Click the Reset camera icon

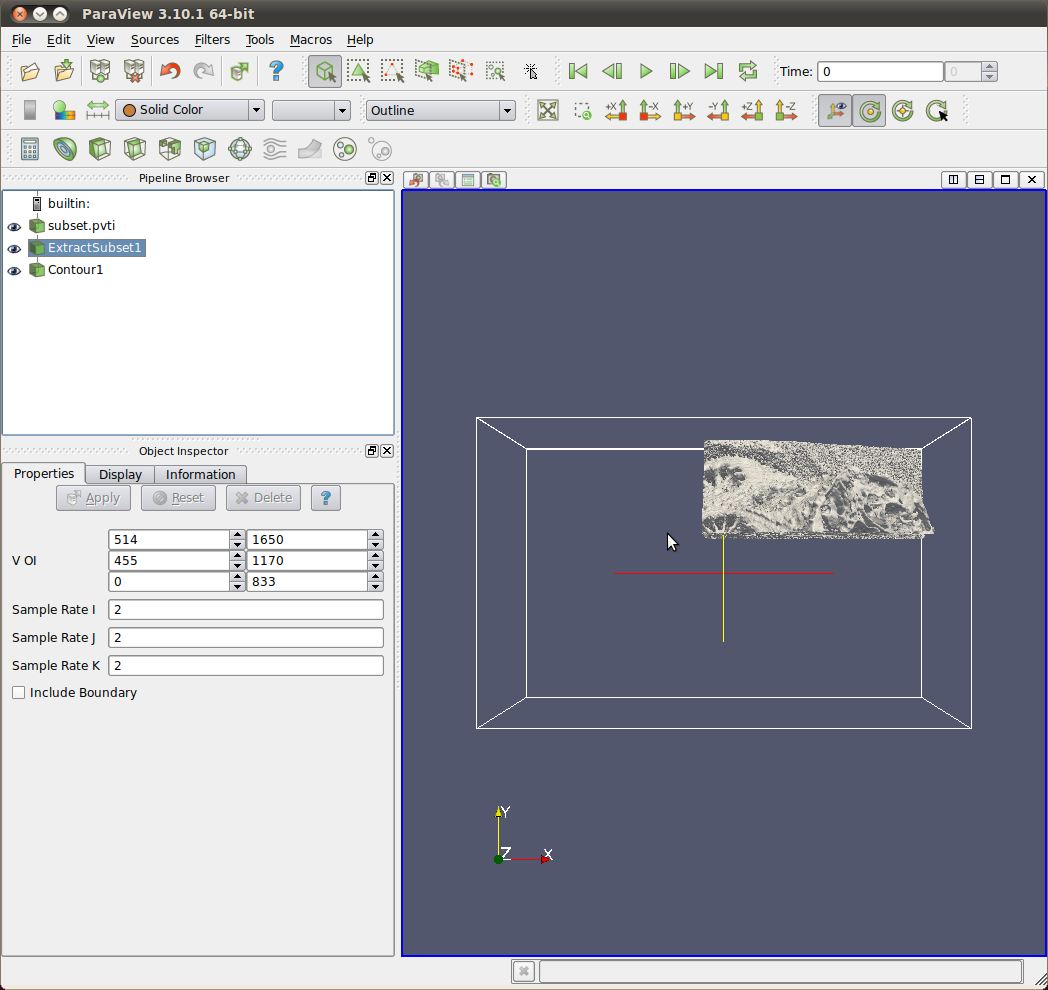[x=547, y=110]
